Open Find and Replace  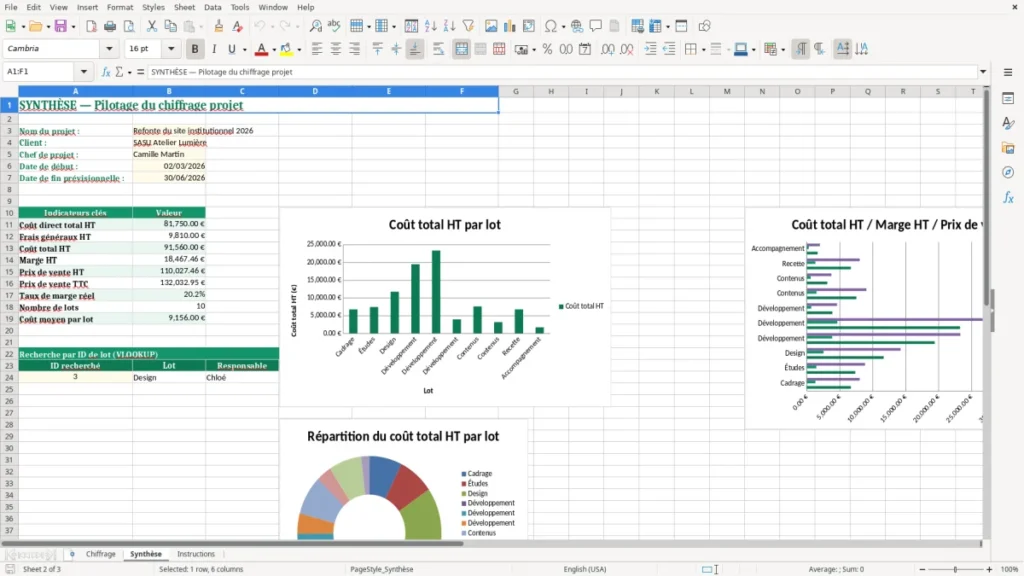click(x=315, y=26)
